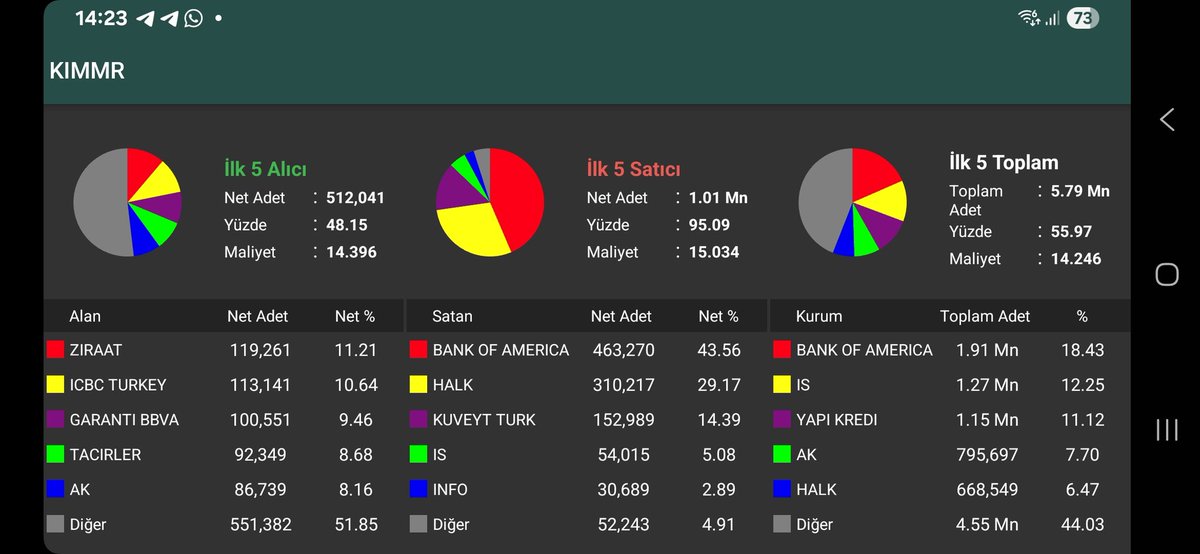Tap the 95.09 Yüzde value
1200x554 pixels.
pyautogui.click(x=709, y=225)
